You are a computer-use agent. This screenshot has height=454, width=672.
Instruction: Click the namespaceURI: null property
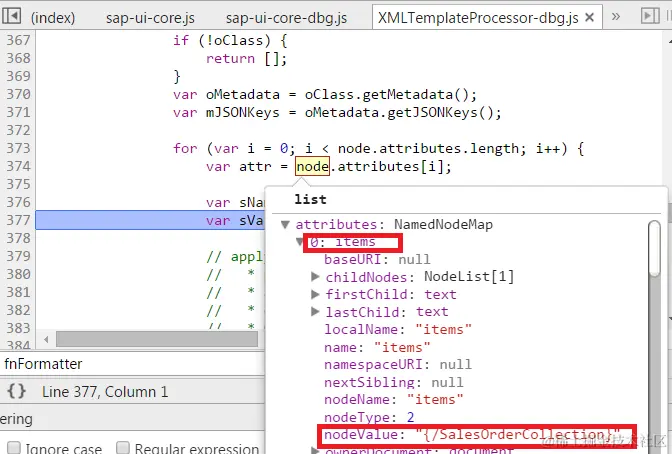[x=398, y=364]
